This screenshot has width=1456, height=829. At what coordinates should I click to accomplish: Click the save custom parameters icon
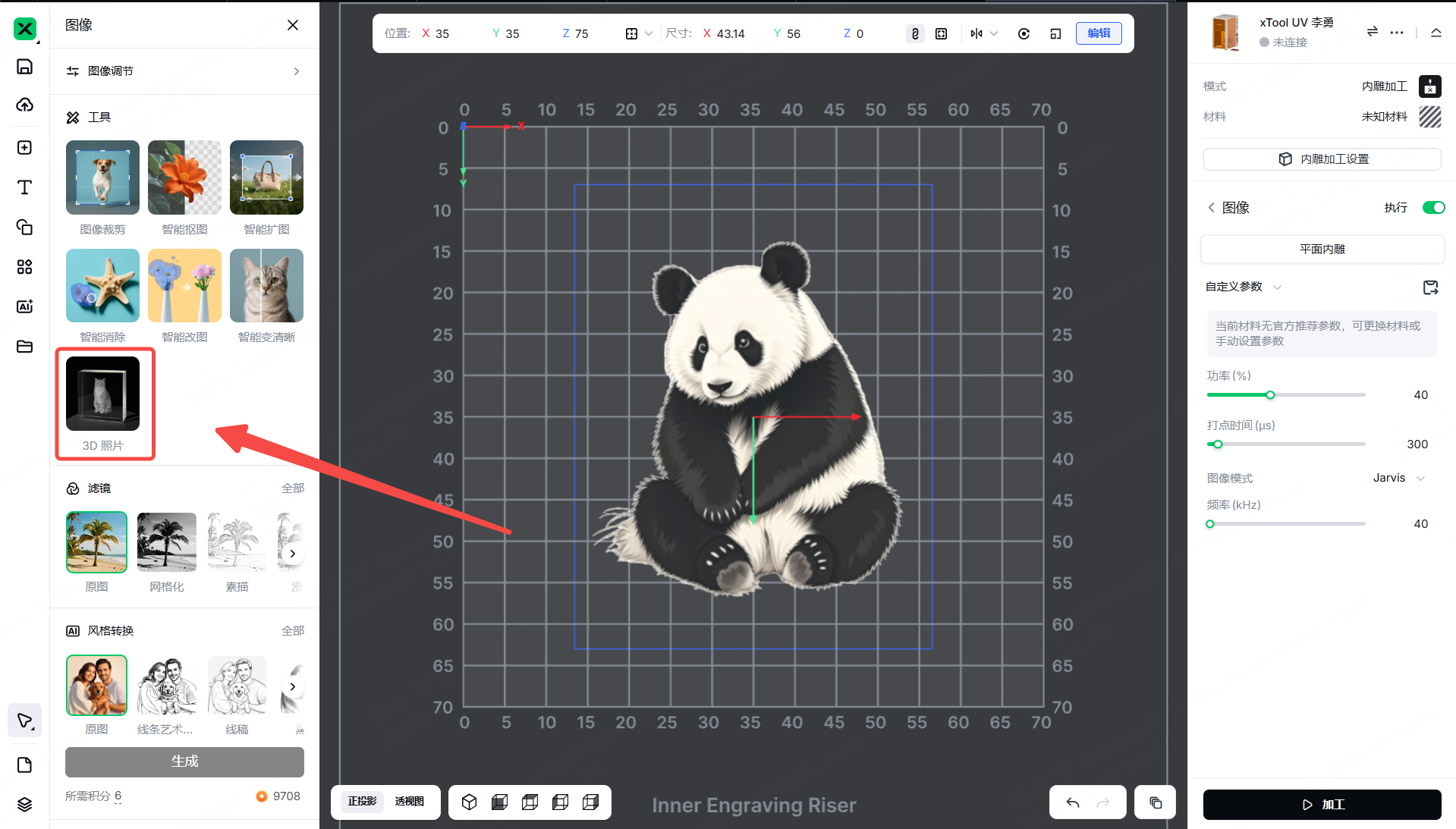(1430, 287)
